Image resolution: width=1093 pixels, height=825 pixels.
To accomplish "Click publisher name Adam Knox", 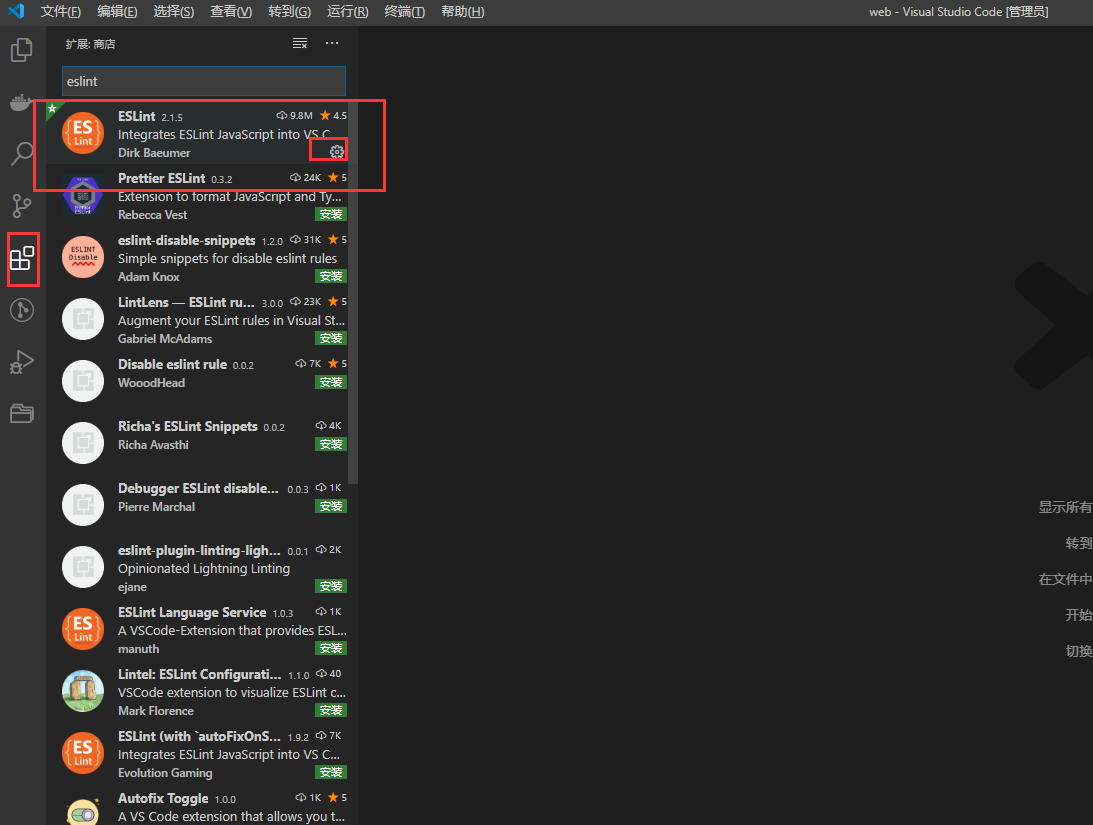I will [x=148, y=277].
